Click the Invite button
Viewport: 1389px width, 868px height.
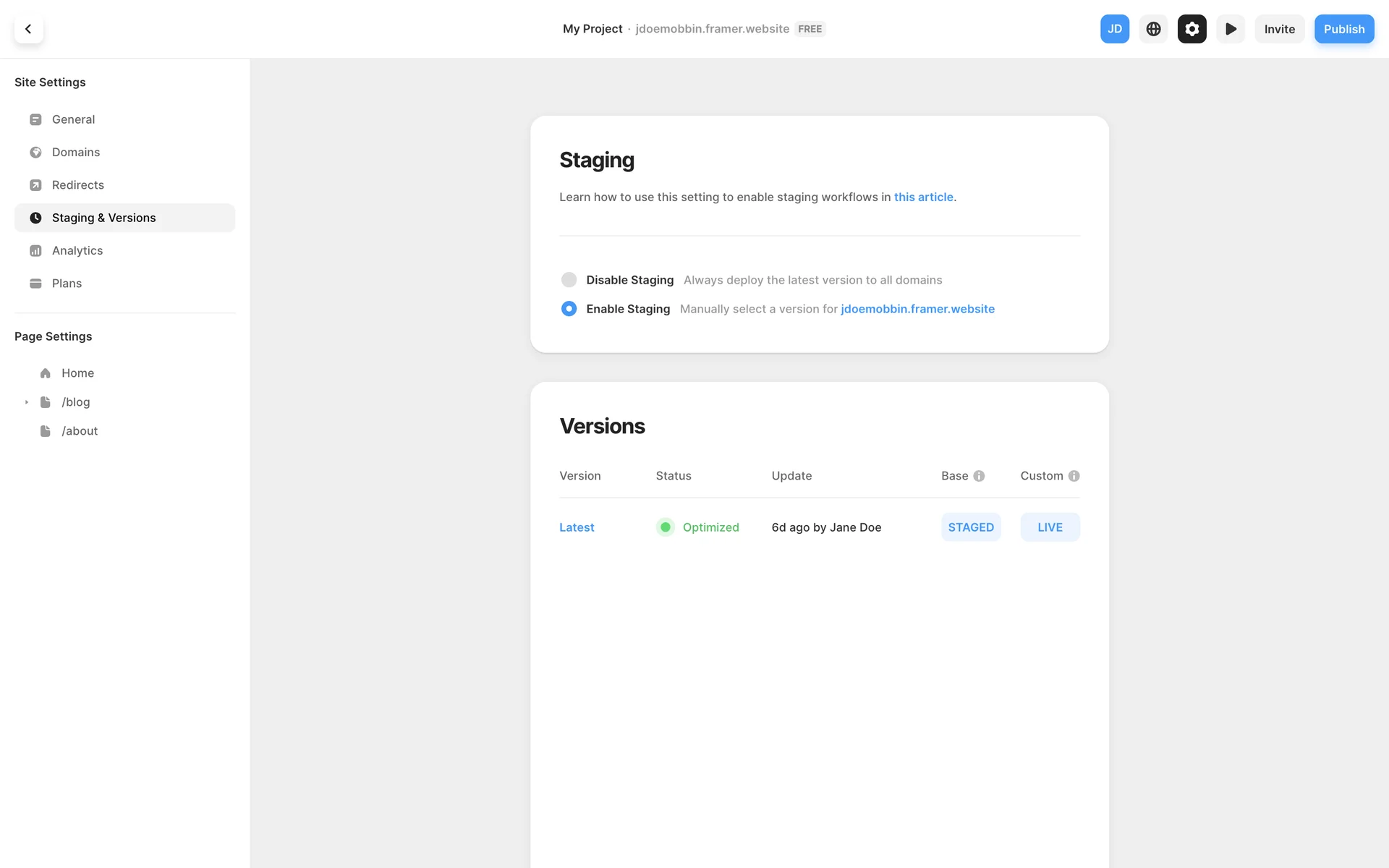(1279, 29)
